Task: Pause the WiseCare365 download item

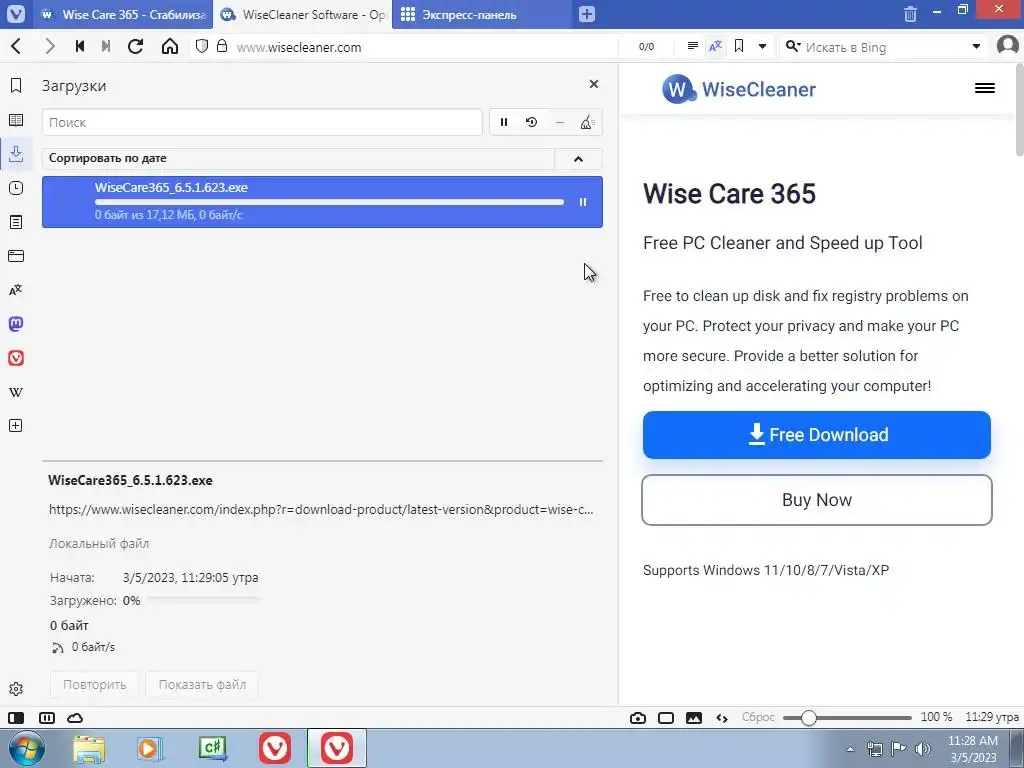Action: [583, 202]
